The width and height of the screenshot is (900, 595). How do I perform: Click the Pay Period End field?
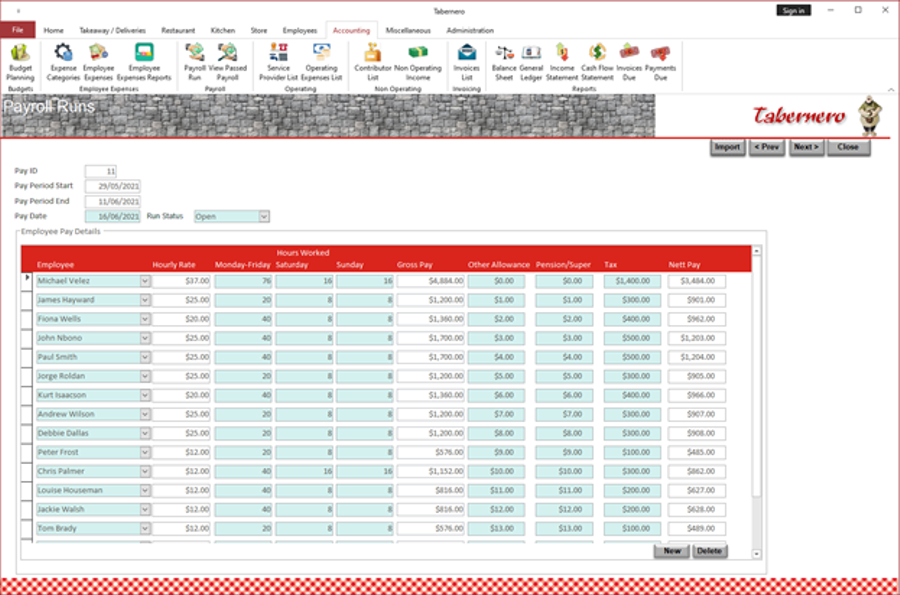tap(112, 201)
